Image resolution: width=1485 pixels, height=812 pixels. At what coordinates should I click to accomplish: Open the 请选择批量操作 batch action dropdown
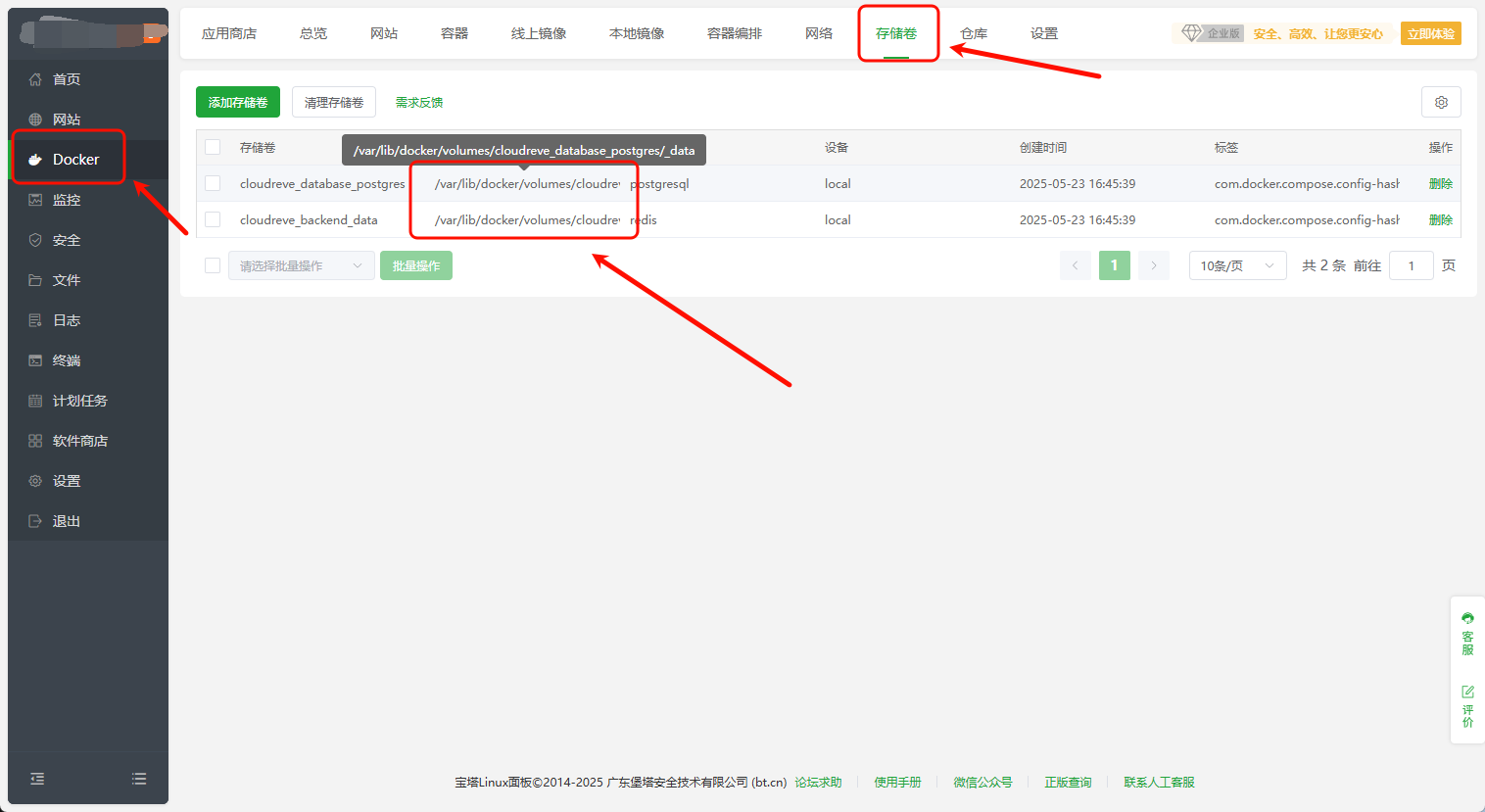point(301,265)
